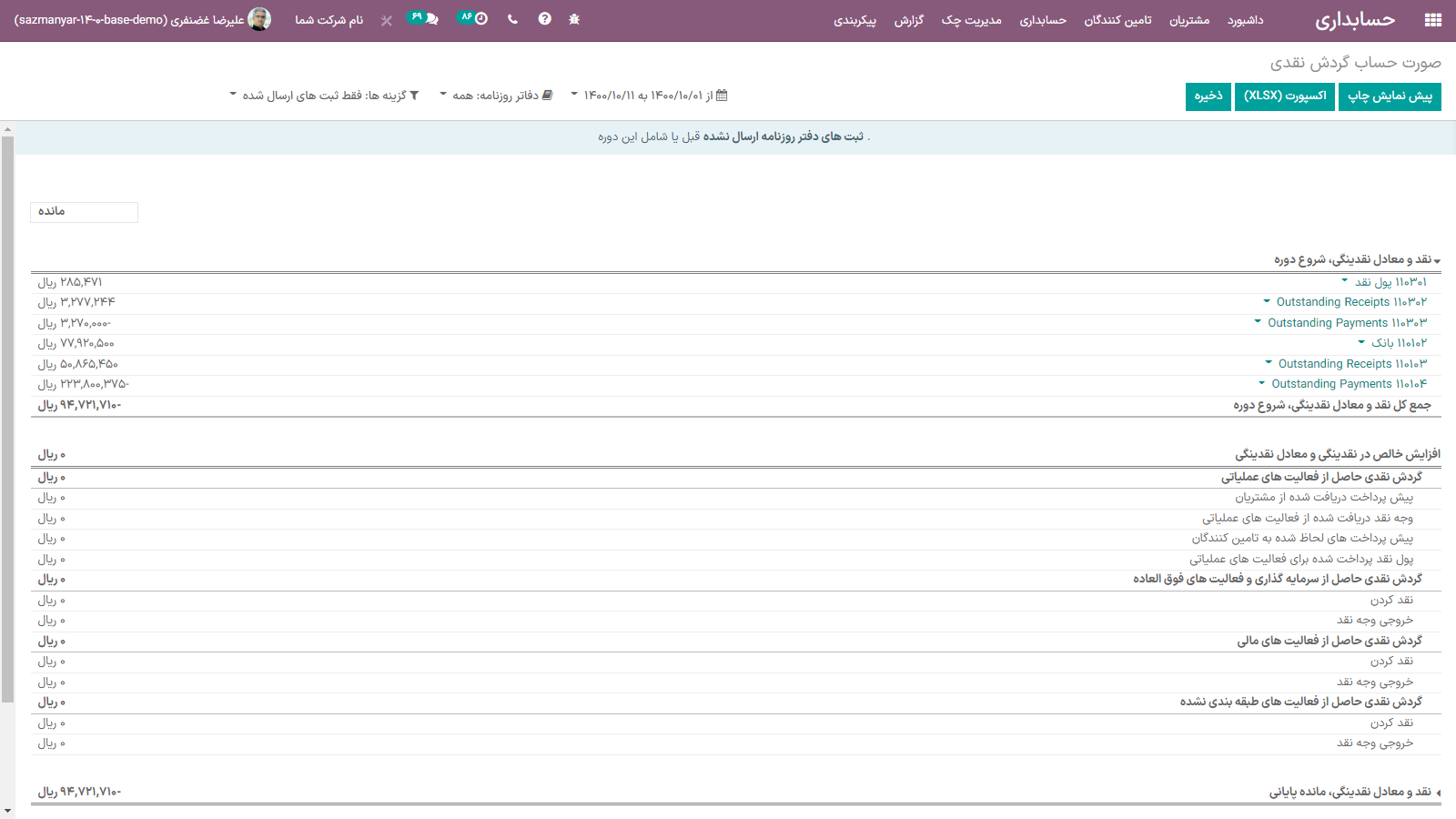The width and height of the screenshot is (1456, 819).
Task: Open the گزارش menu
Action: pyautogui.click(x=908, y=20)
